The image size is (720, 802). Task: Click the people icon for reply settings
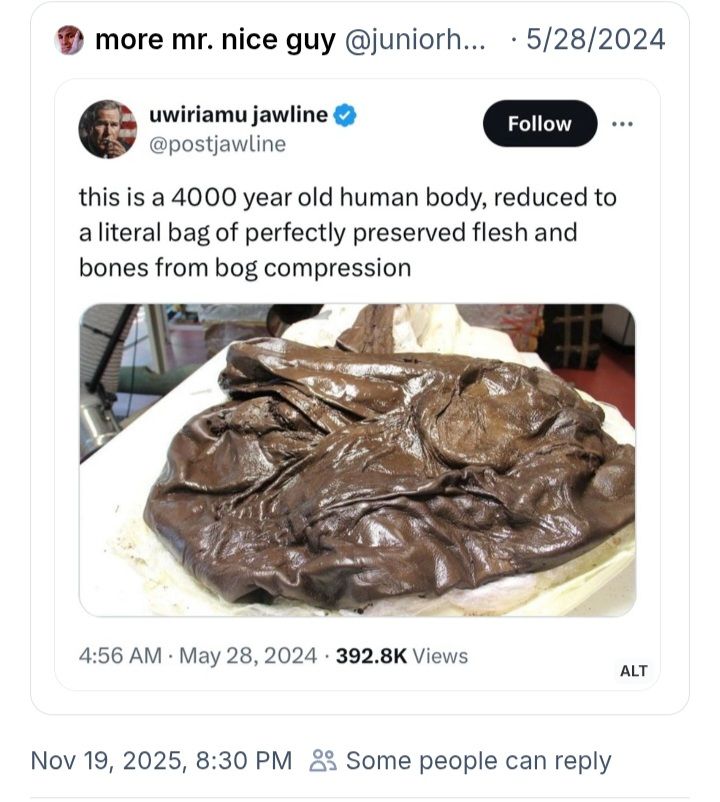(323, 761)
